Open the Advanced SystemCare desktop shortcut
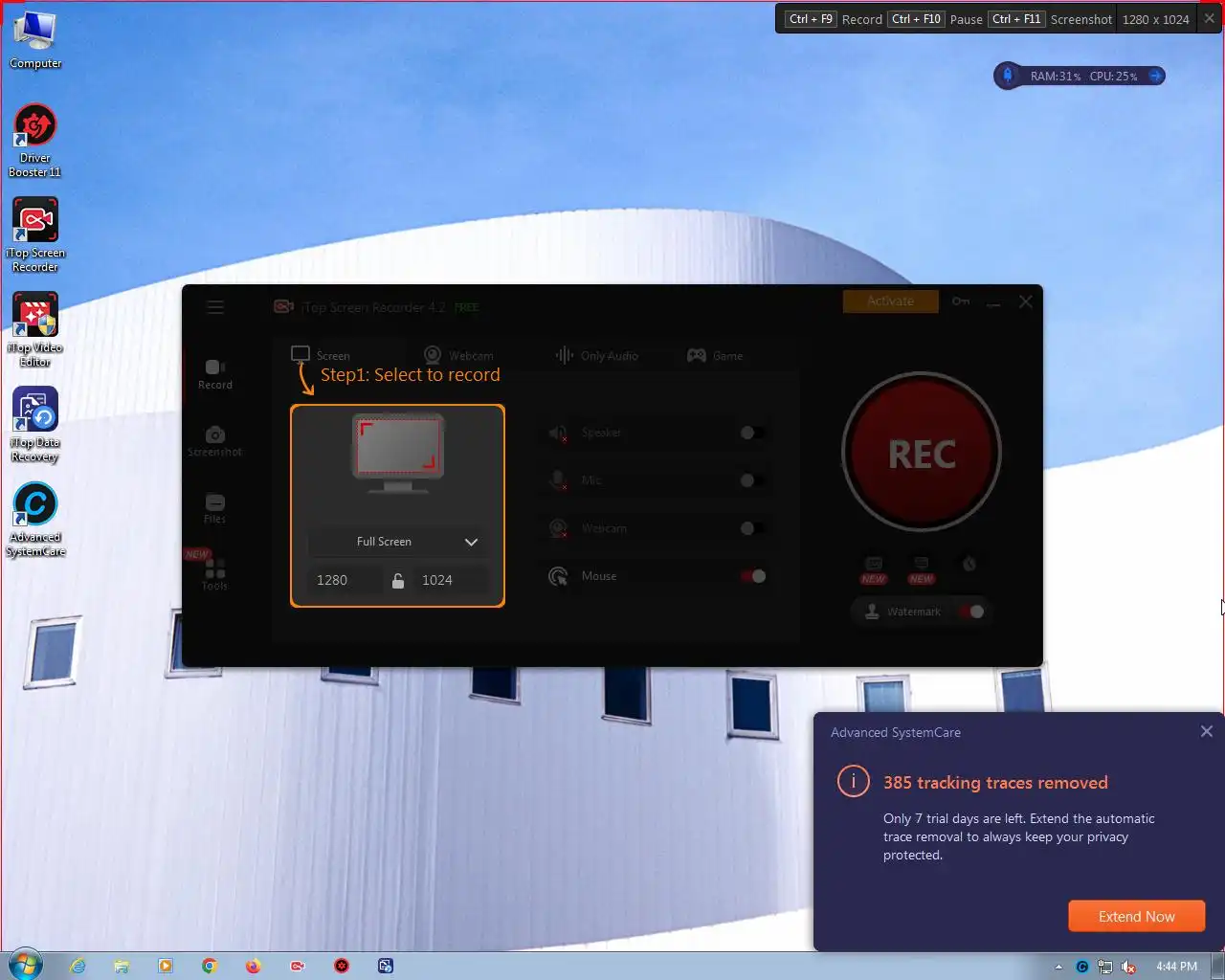 [x=35, y=520]
